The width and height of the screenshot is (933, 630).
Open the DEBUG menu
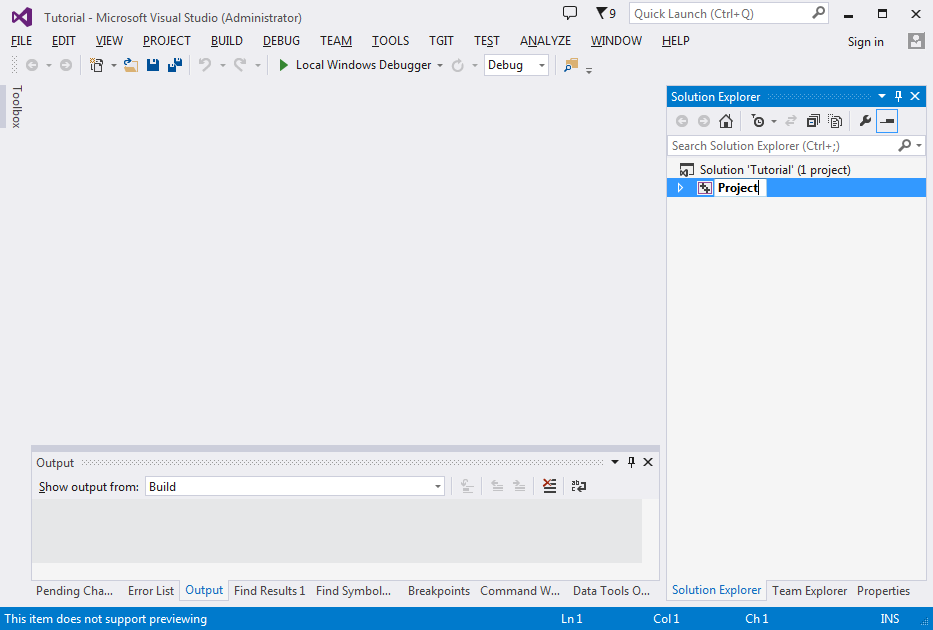(x=281, y=41)
